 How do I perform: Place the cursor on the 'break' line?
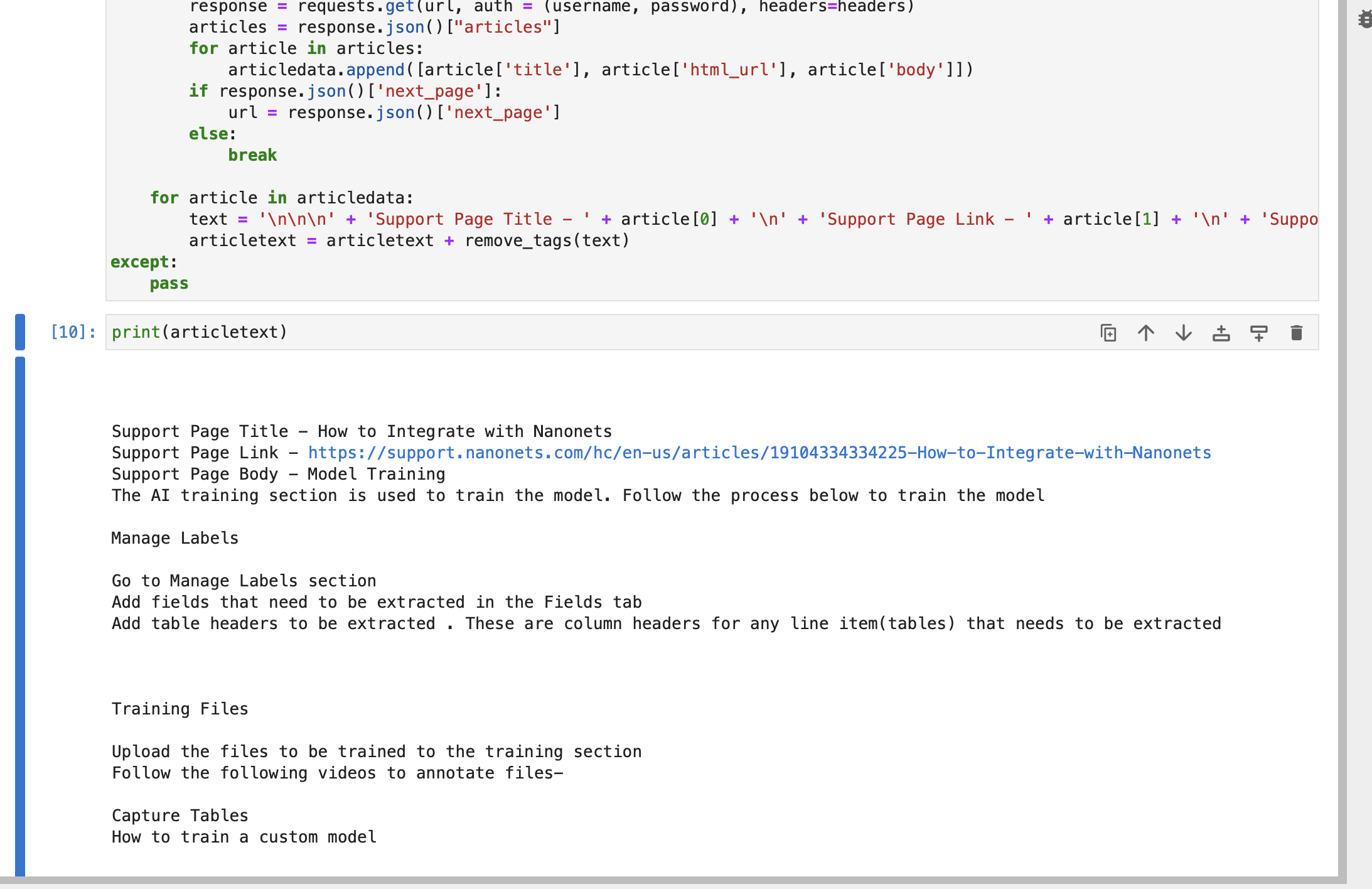pyautogui.click(x=252, y=155)
